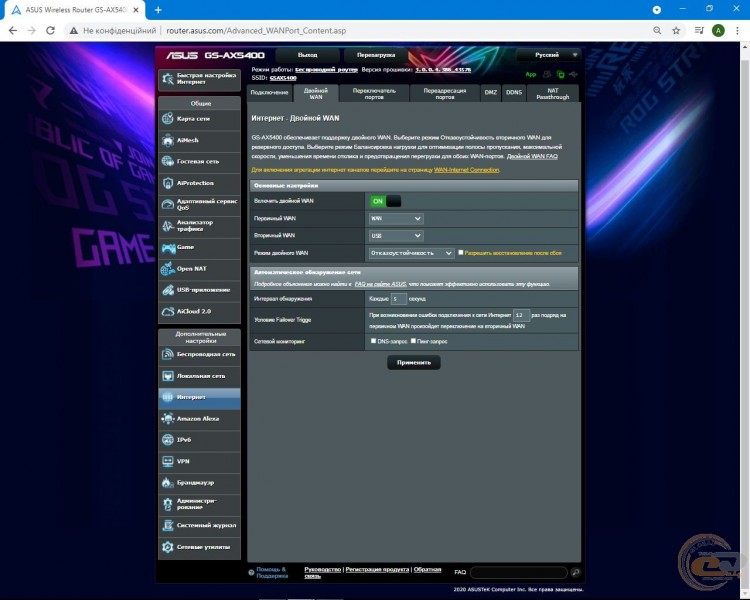
Task: Open AiProtection shield icon
Action: [x=167, y=183]
